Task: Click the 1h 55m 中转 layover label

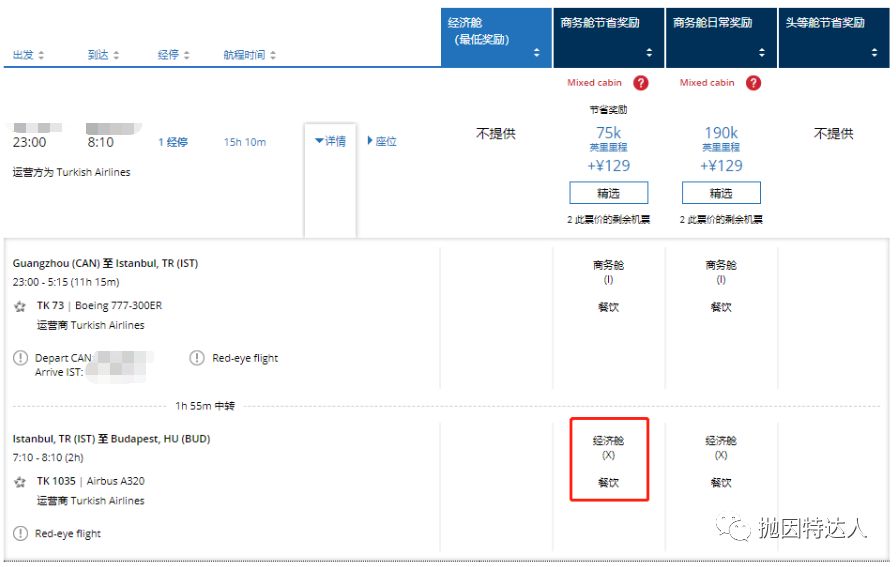Action: pos(205,406)
